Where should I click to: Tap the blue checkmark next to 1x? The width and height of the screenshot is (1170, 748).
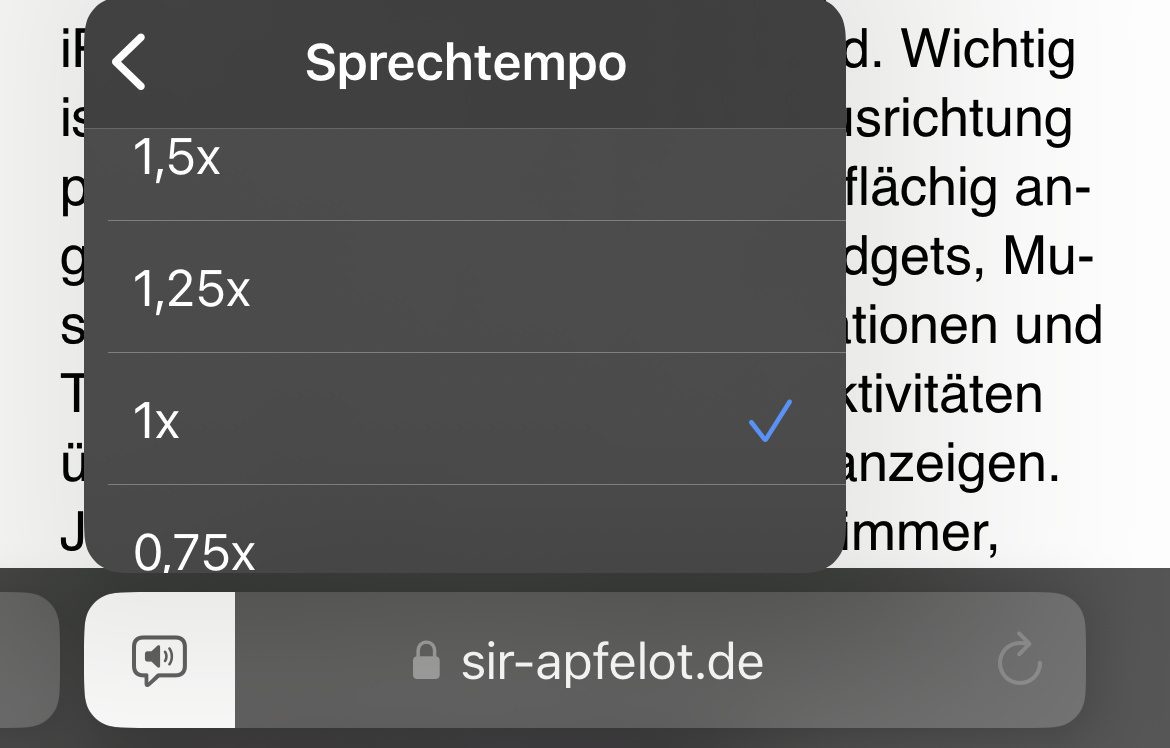tap(770, 421)
